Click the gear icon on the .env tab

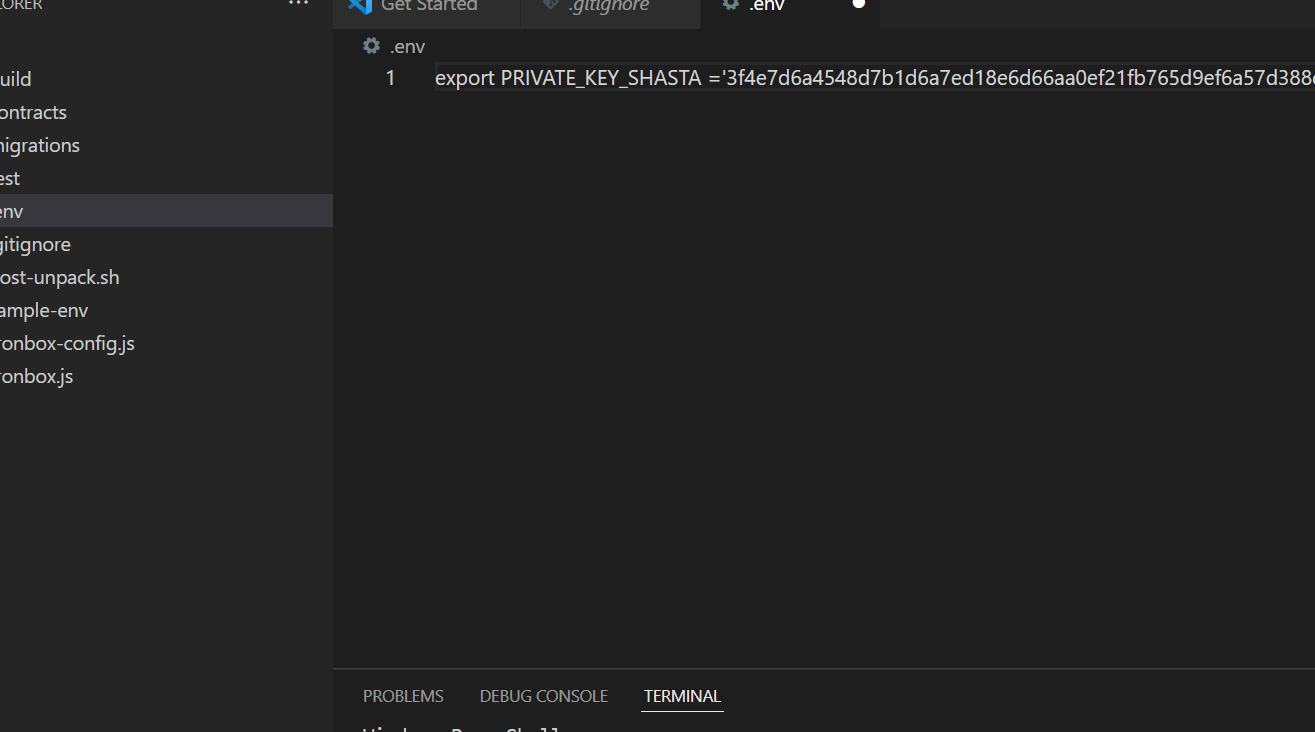coord(729,5)
